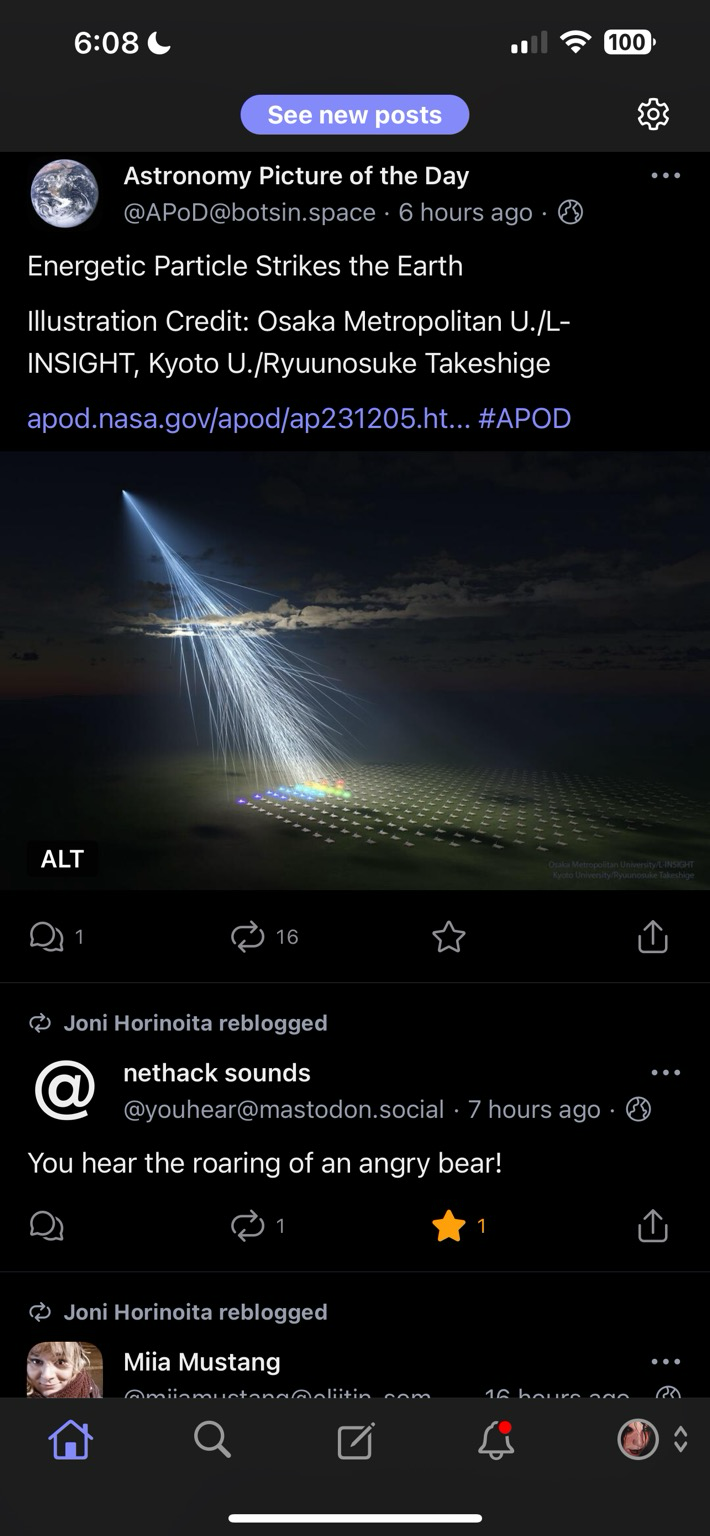Show the ALT text badge on image
Image resolution: width=710 pixels, height=1536 pixels.
point(62,859)
